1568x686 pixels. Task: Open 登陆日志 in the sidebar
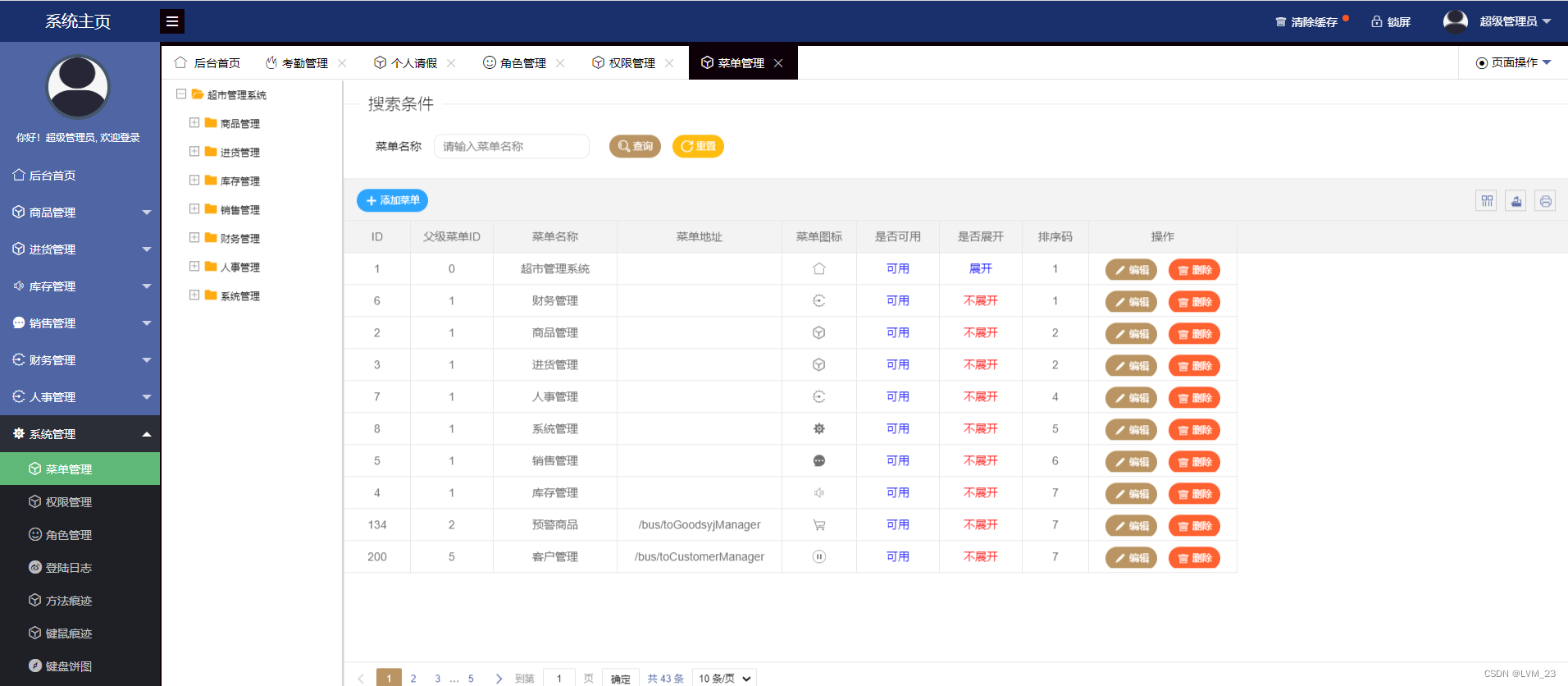coord(80,568)
